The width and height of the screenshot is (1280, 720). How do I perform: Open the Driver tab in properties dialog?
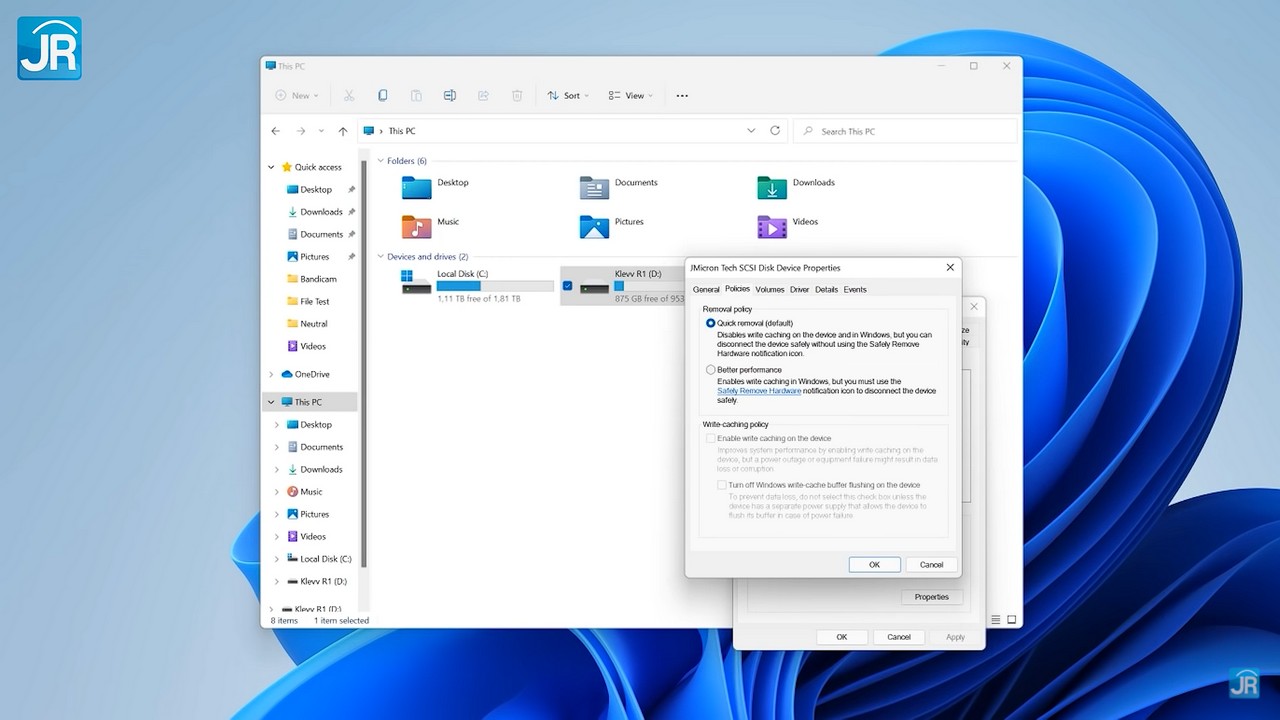pyautogui.click(x=799, y=290)
